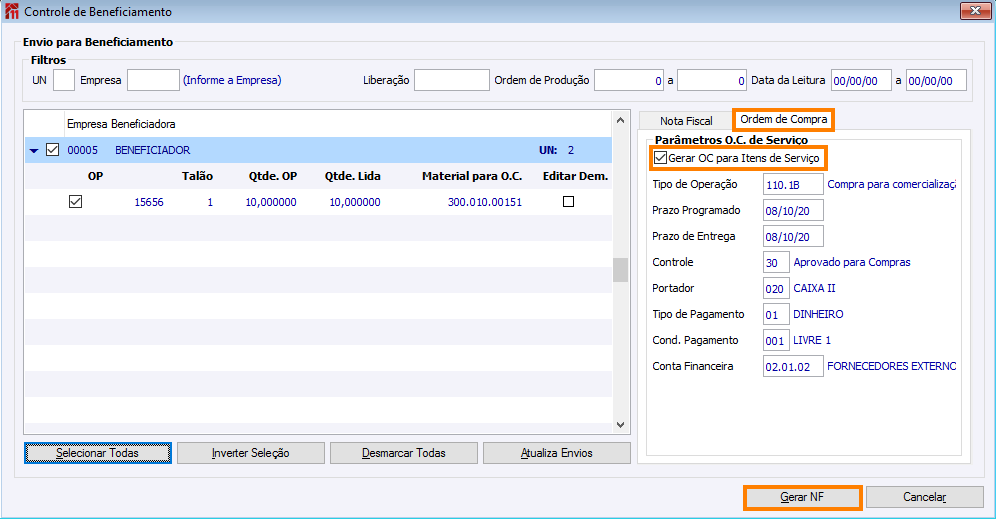Image resolution: width=996 pixels, height=519 pixels.
Task: Click the list's scroll down arrow
Action: tap(621, 425)
